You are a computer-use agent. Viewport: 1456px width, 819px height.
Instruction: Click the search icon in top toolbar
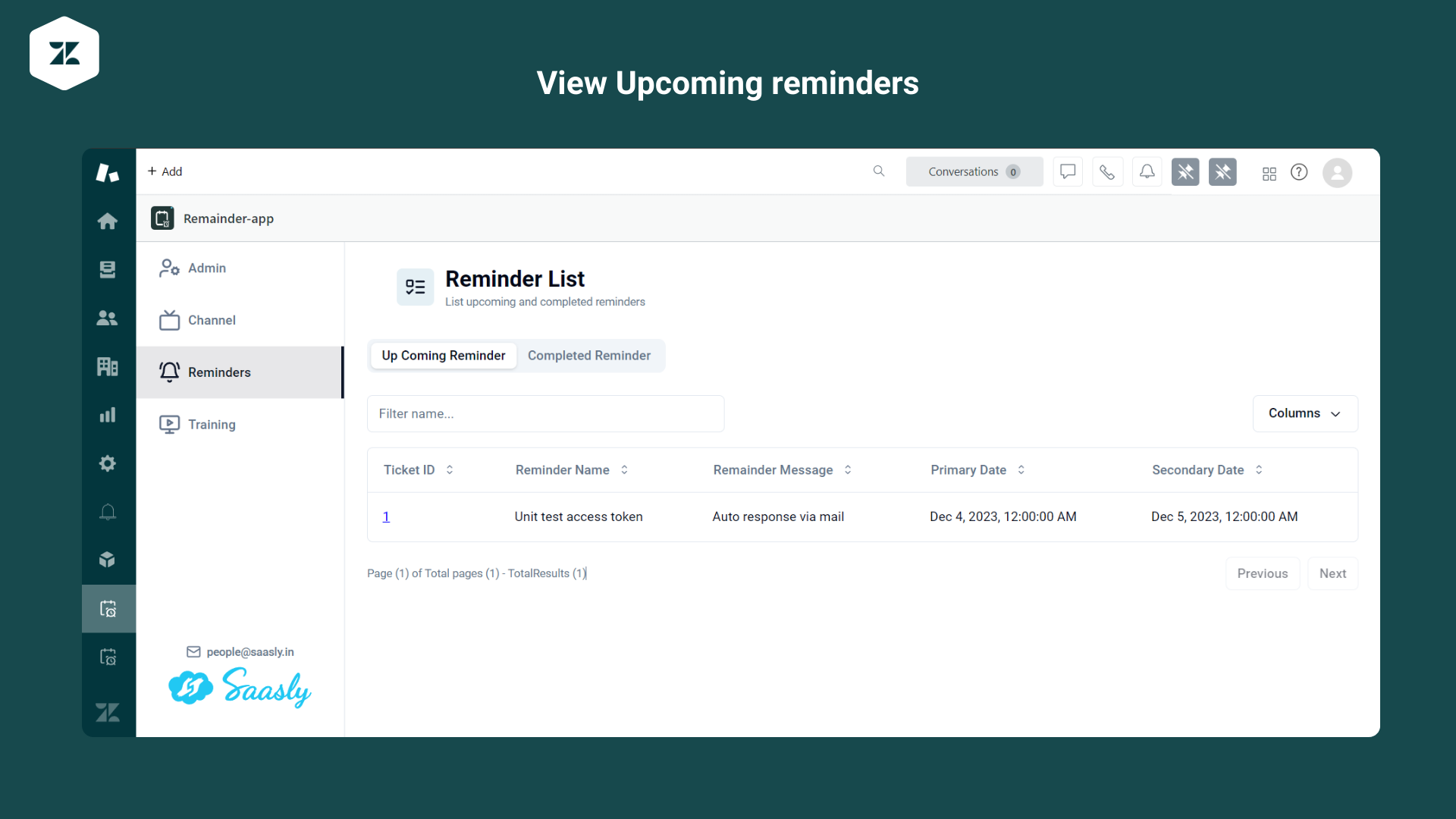point(879,171)
